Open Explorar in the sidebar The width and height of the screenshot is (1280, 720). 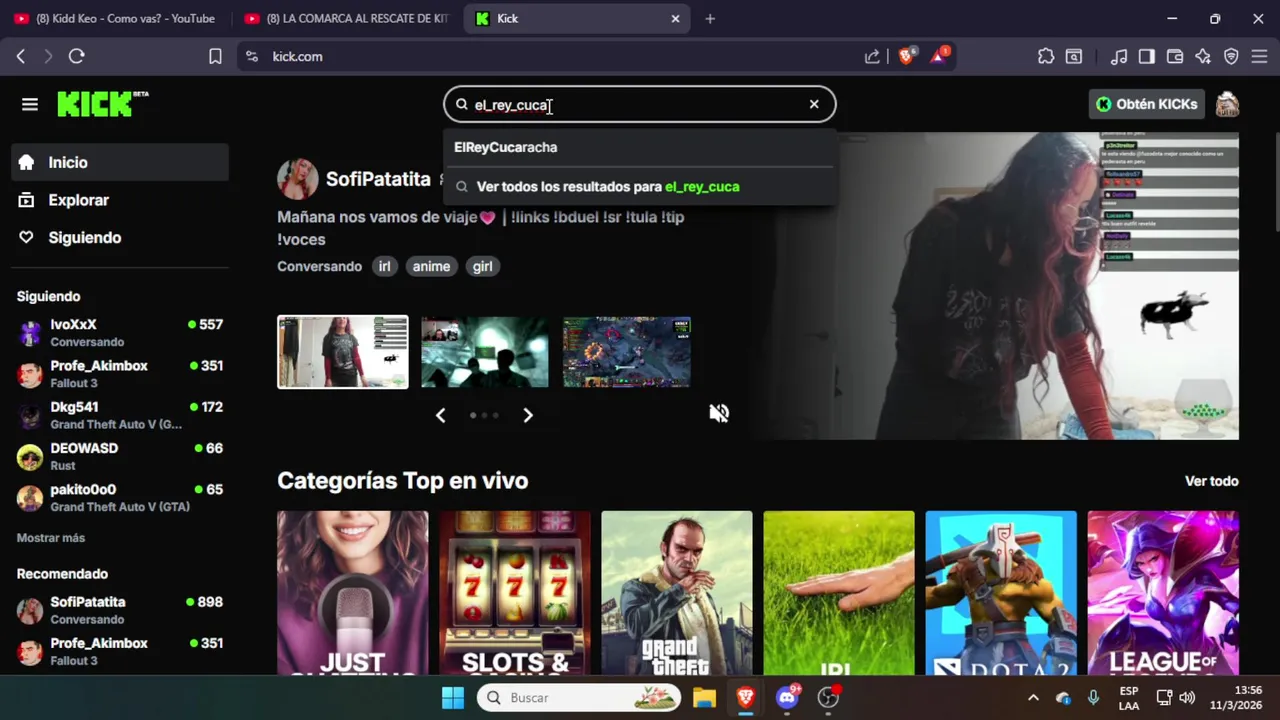120,200
